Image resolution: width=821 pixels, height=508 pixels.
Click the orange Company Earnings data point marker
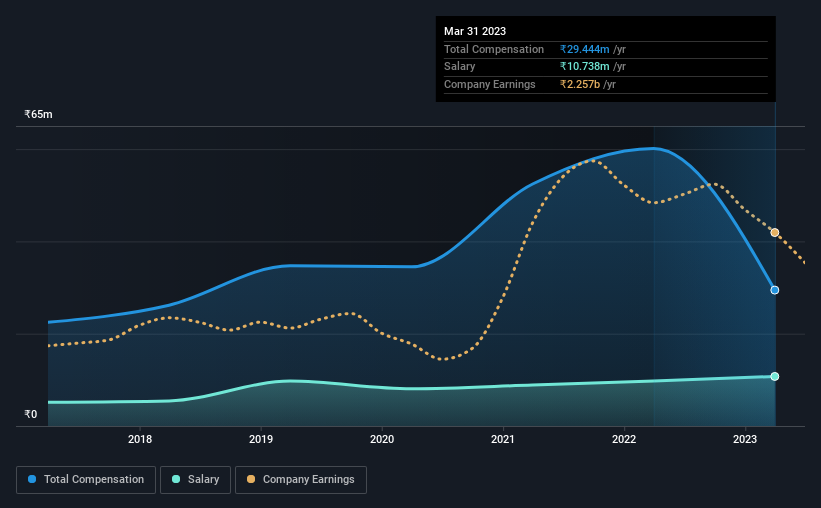click(x=774, y=233)
